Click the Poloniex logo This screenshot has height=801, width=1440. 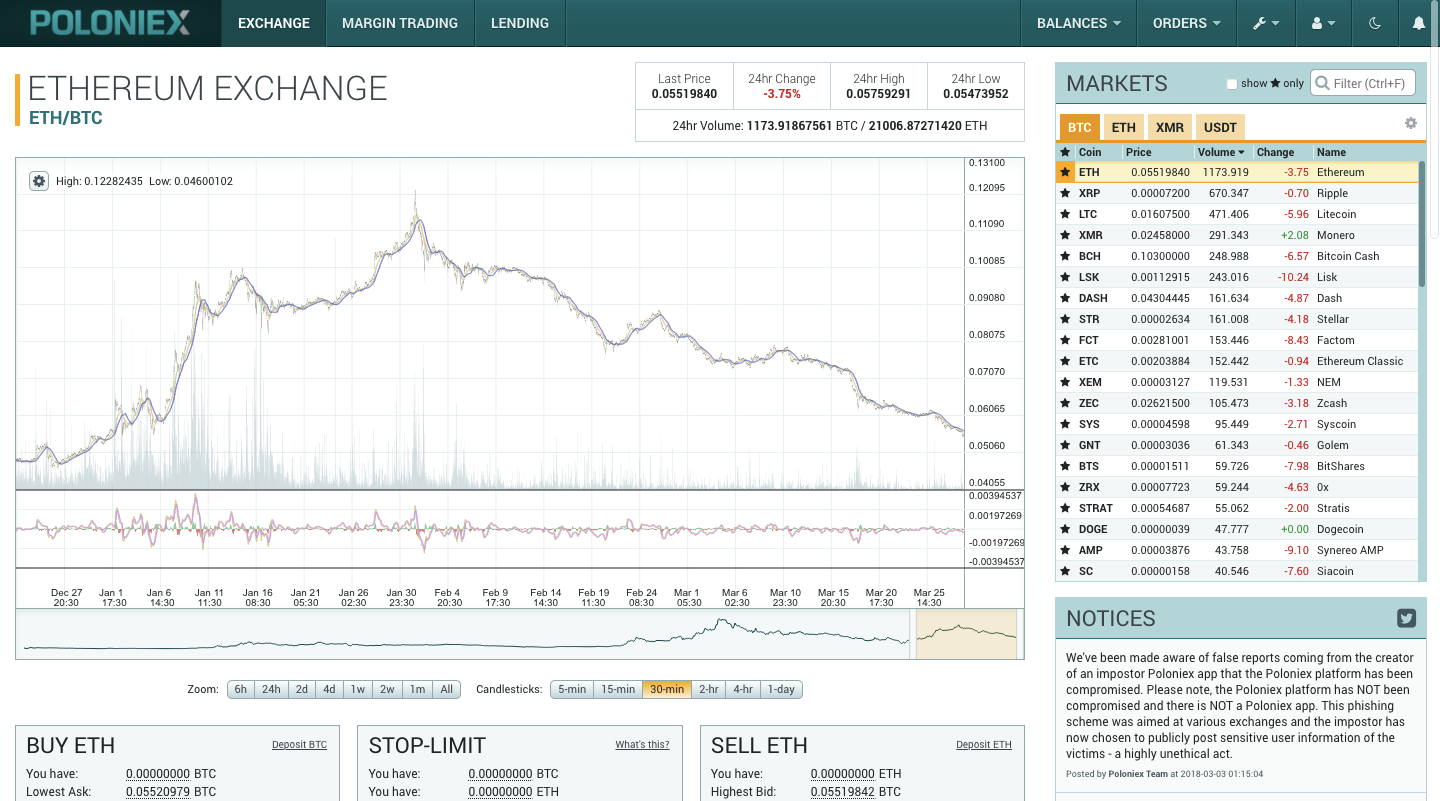(110, 23)
